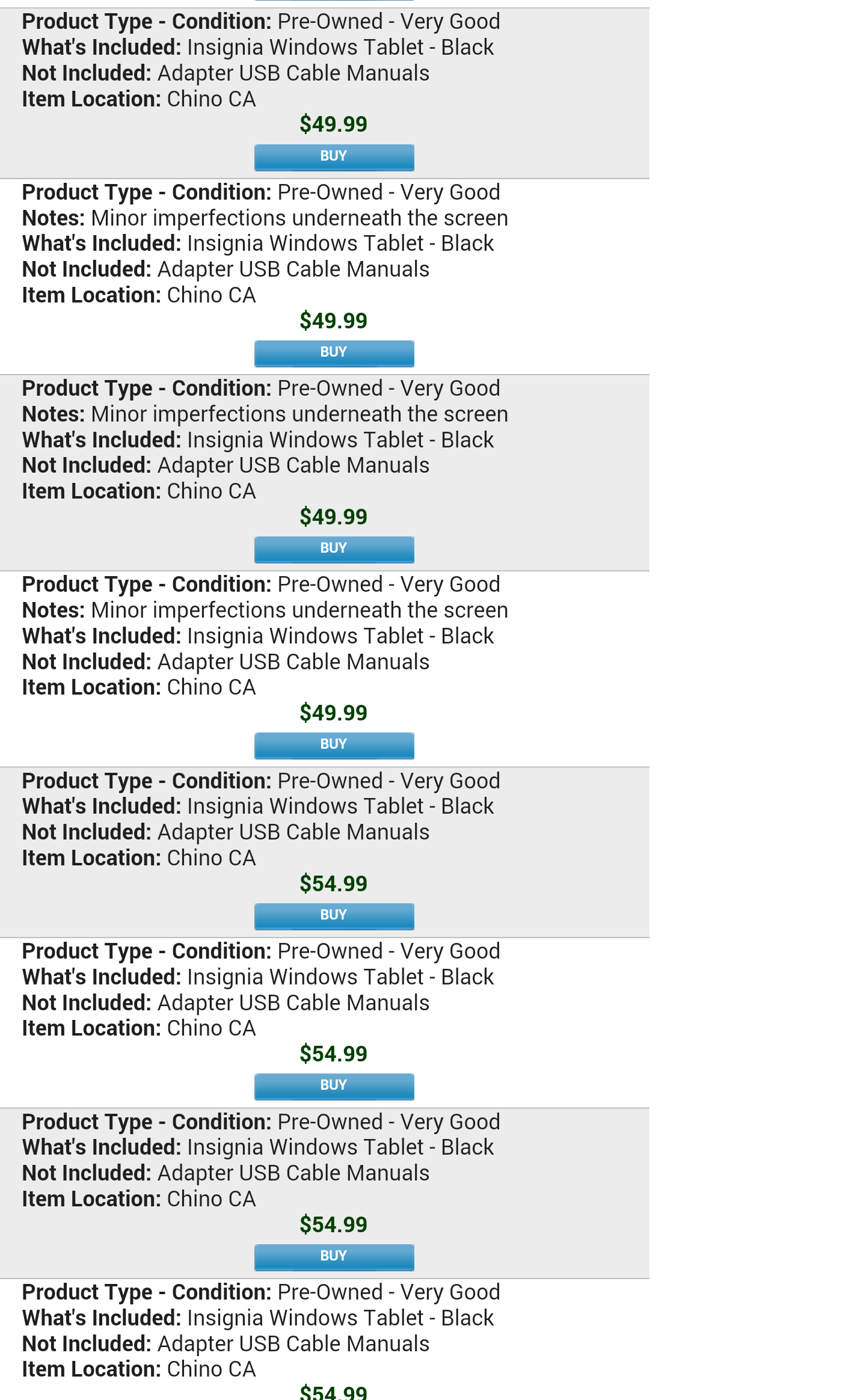Click the second $49.99 price label
Screen dimensions: 866x1400
click(x=334, y=321)
